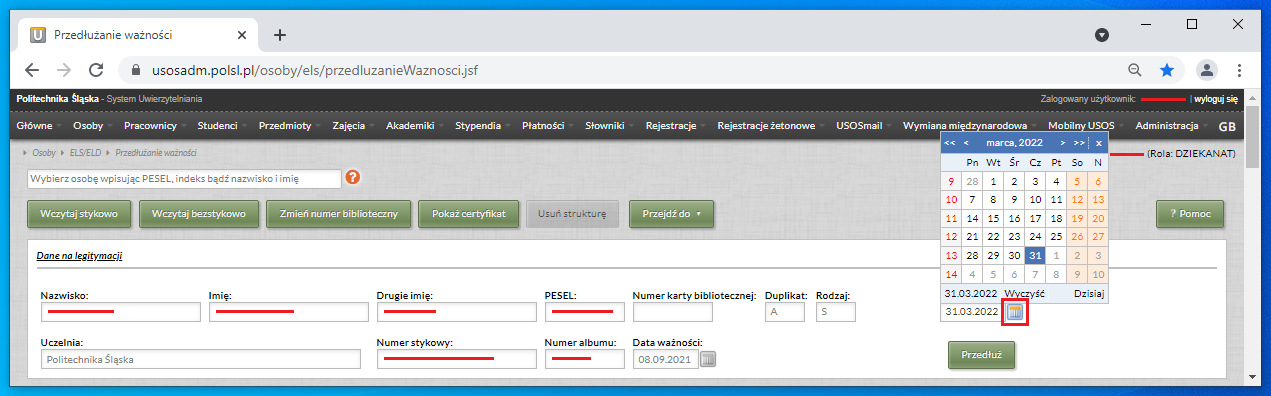Viewport: 1271px width, 396px height.
Task: Go to next year in calendar
Action: coord(1079,143)
